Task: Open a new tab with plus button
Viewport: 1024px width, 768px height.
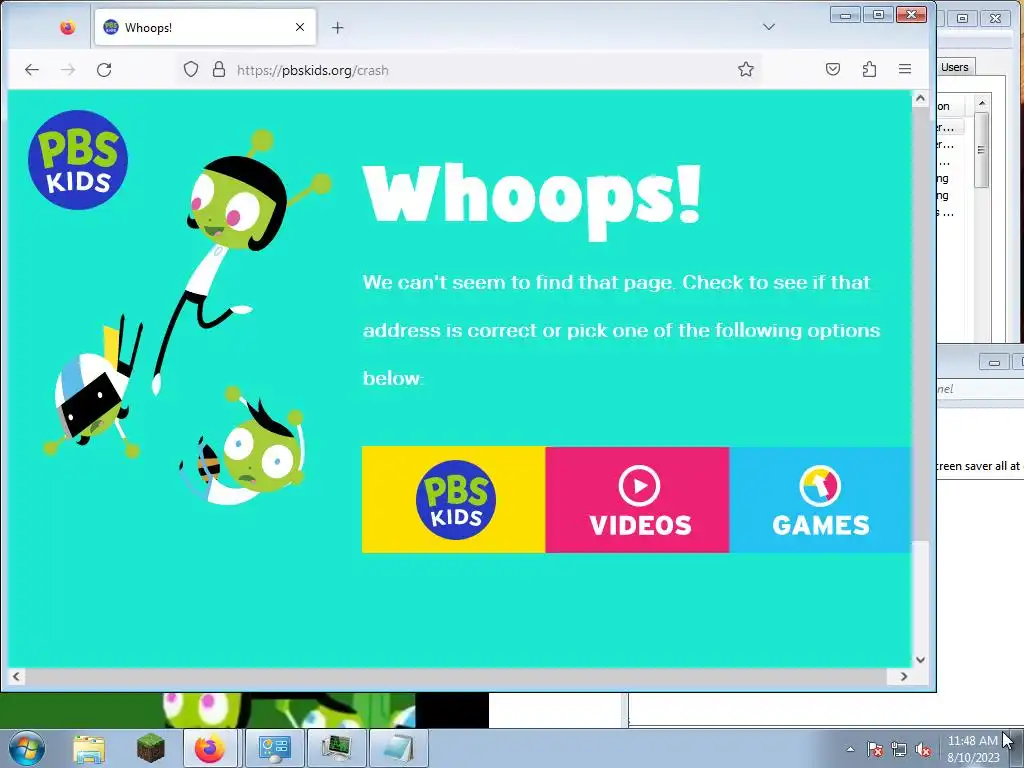Action: pyautogui.click(x=337, y=27)
